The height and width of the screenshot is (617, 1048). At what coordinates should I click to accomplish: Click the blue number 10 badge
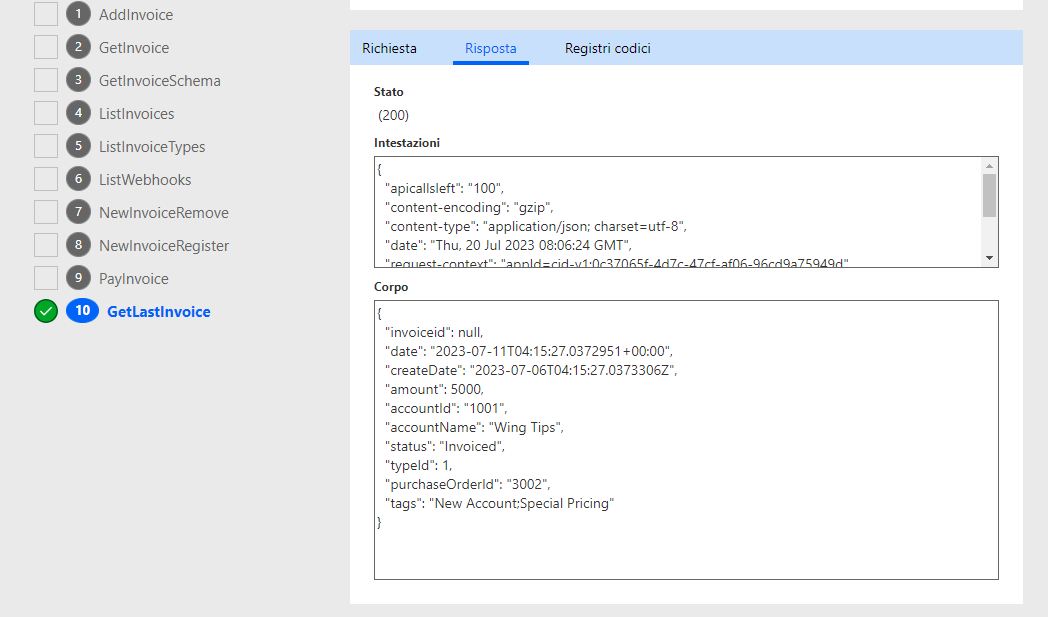click(x=82, y=312)
